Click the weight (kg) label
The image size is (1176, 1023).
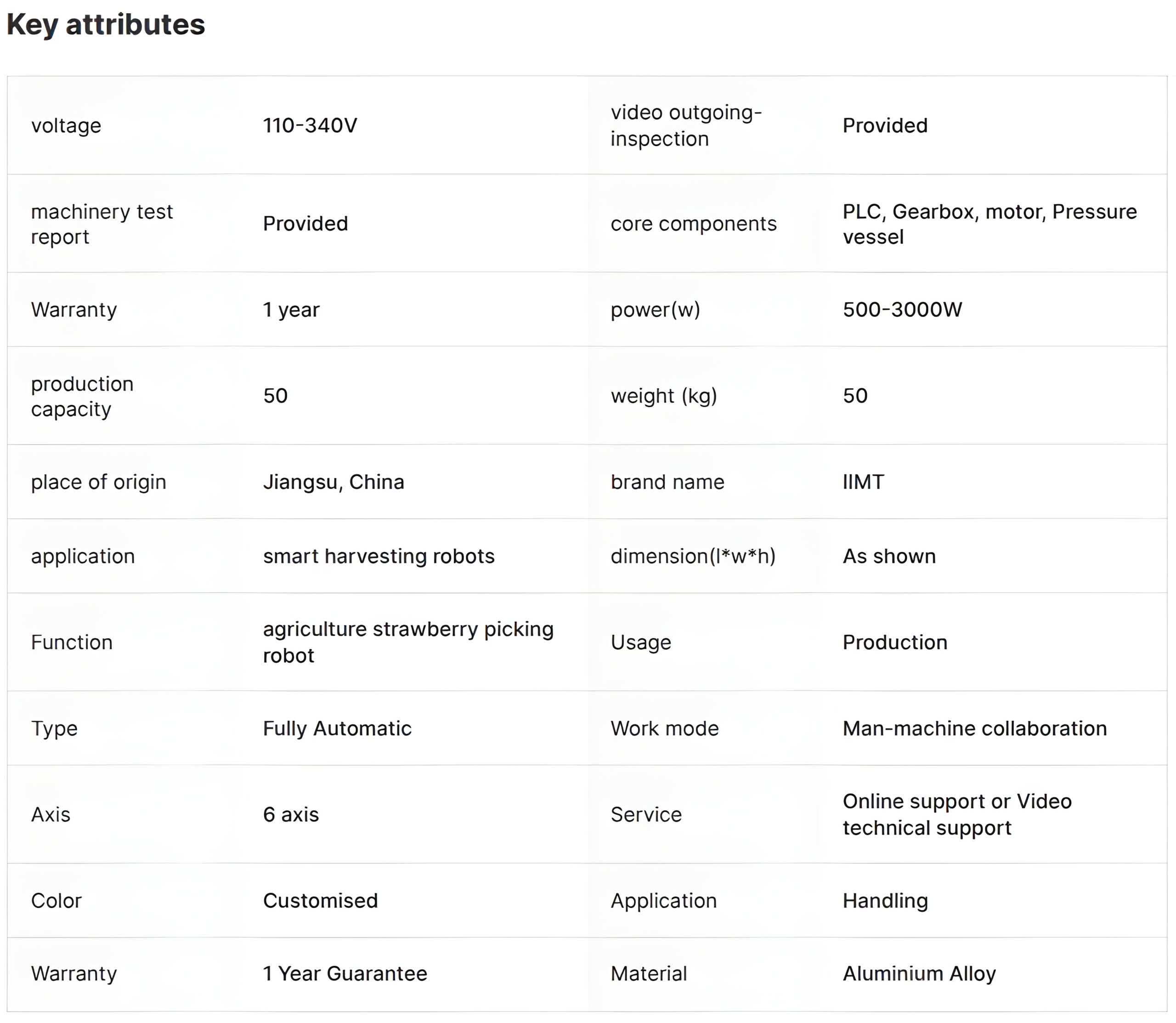click(664, 396)
